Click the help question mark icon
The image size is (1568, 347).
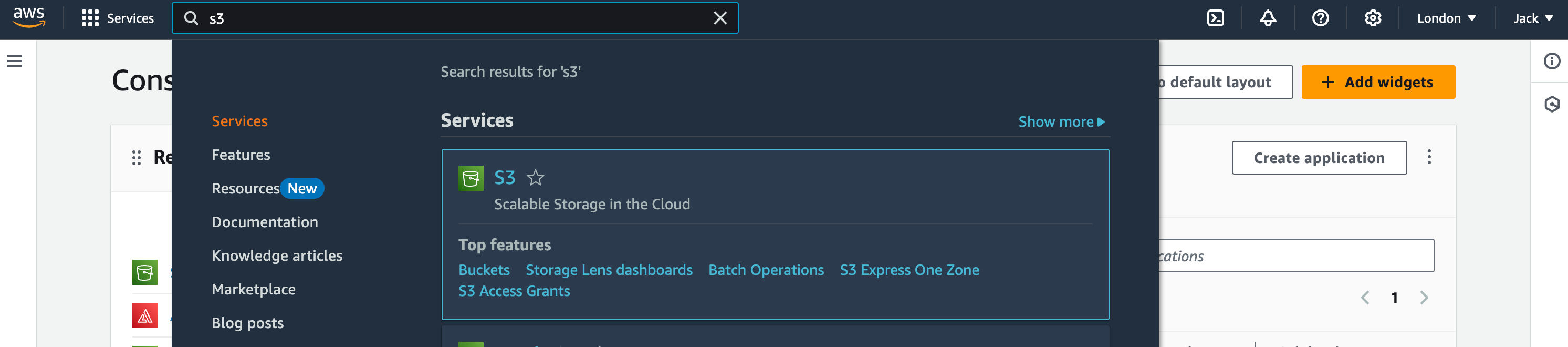coord(1320,18)
